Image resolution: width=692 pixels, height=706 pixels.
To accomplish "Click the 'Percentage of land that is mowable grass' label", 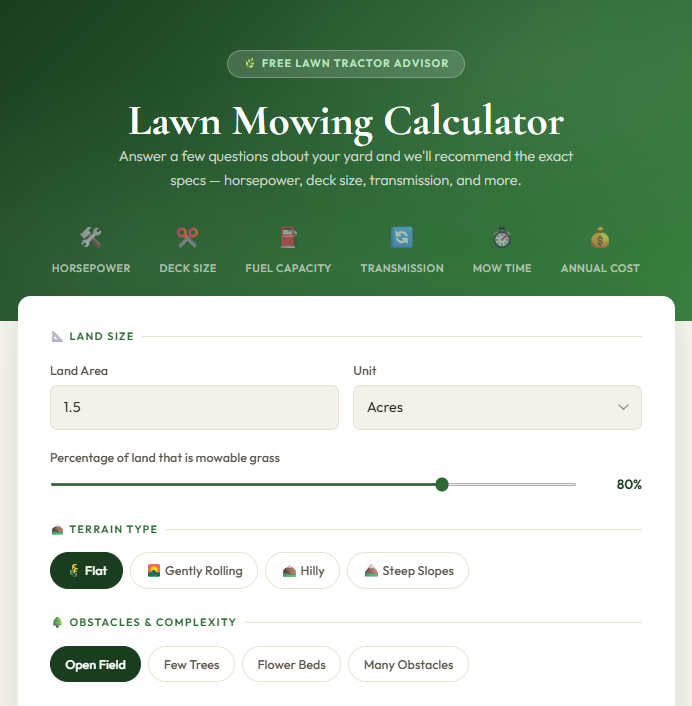I will point(165,458).
